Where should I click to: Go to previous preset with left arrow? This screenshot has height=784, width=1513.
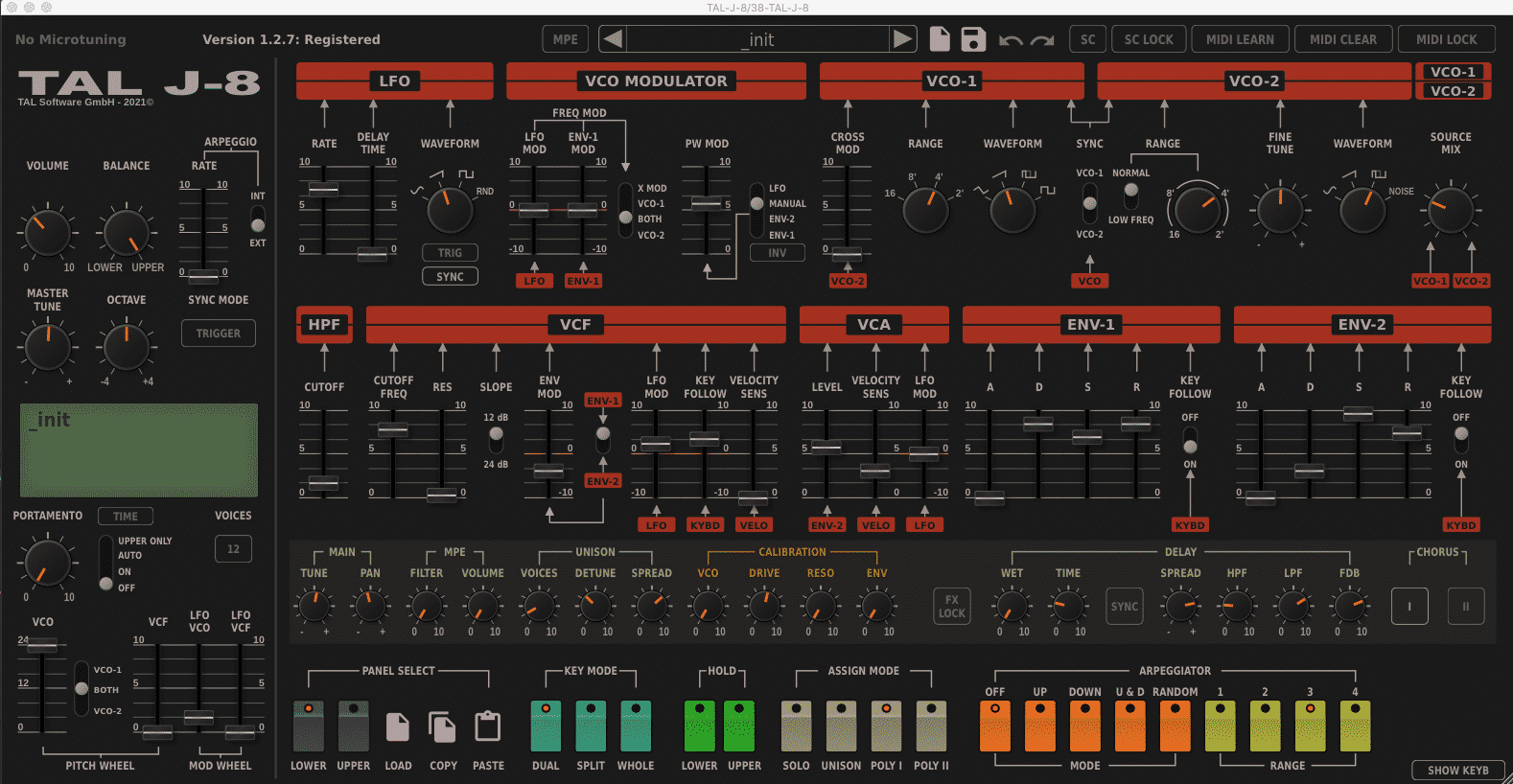[614, 39]
